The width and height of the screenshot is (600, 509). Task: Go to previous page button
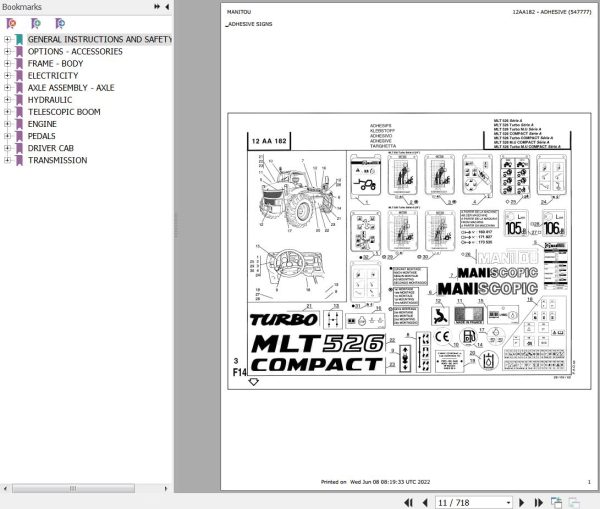pyautogui.click(x=425, y=502)
